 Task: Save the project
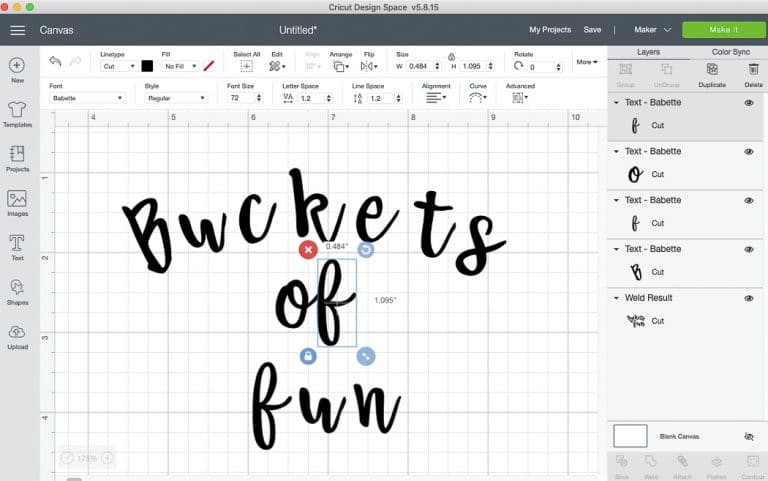pos(592,30)
